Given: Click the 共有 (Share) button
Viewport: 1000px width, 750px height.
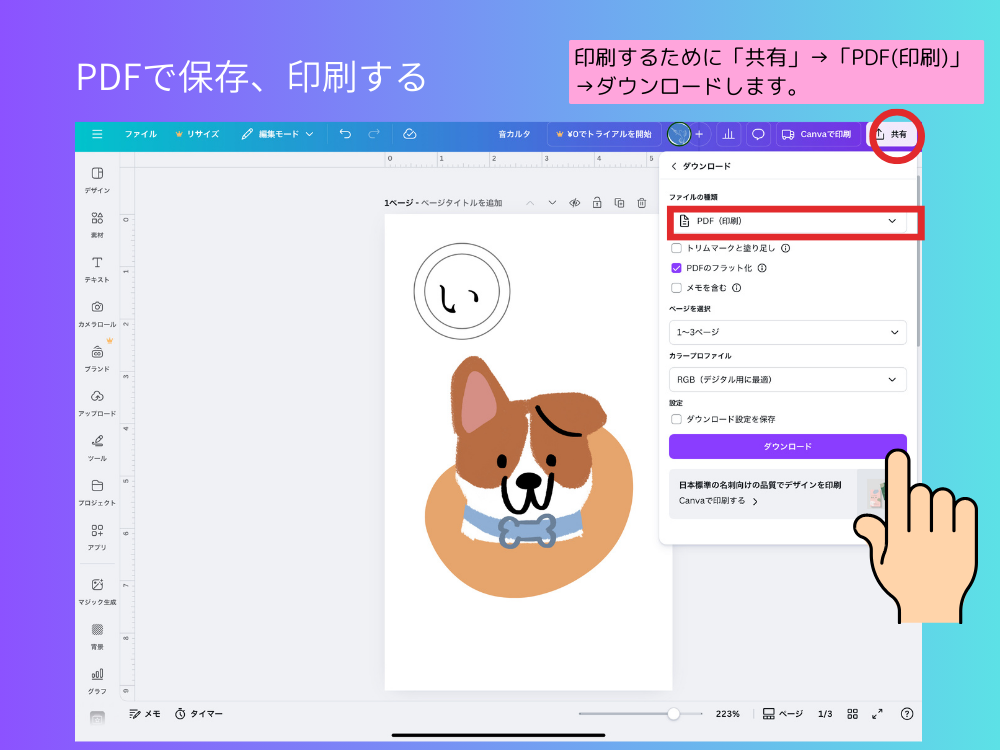Looking at the screenshot, I should click(x=893, y=133).
